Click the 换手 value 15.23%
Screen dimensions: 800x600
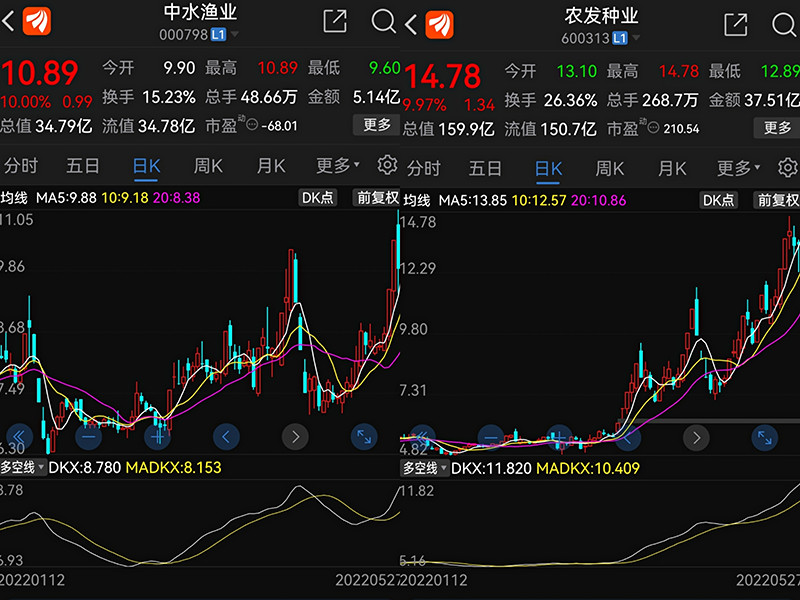(x=169, y=97)
